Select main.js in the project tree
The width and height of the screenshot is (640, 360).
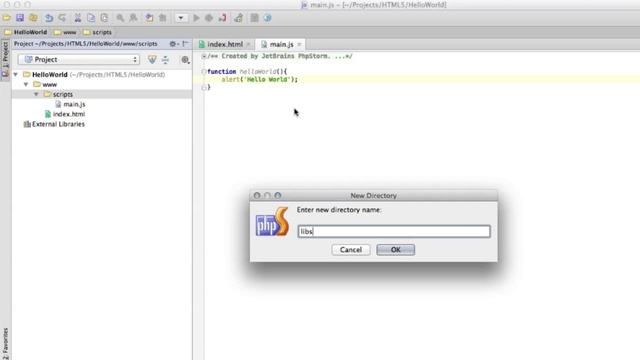click(74, 104)
